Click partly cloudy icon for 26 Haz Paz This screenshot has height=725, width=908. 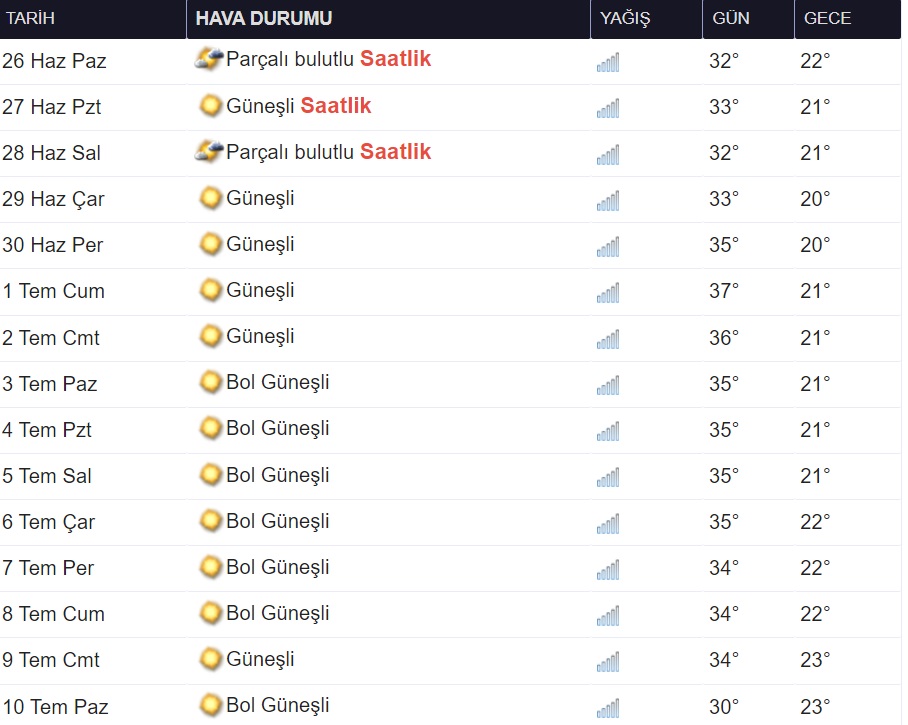click(x=209, y=59)
